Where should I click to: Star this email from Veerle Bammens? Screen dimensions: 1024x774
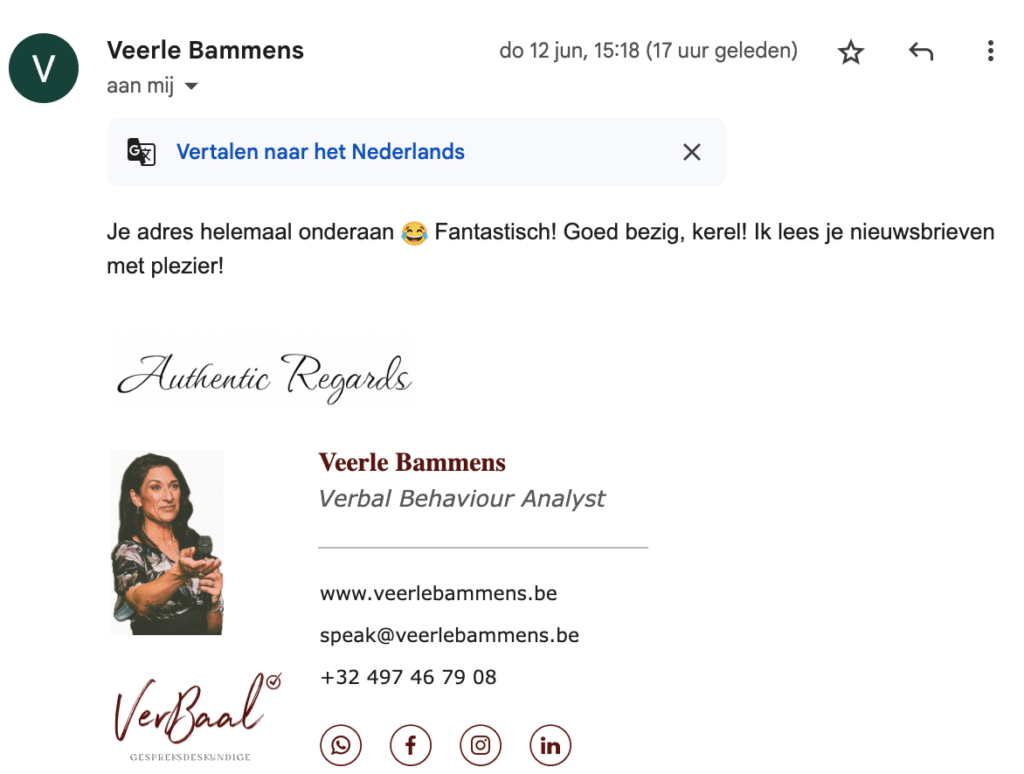click(850, 52)
